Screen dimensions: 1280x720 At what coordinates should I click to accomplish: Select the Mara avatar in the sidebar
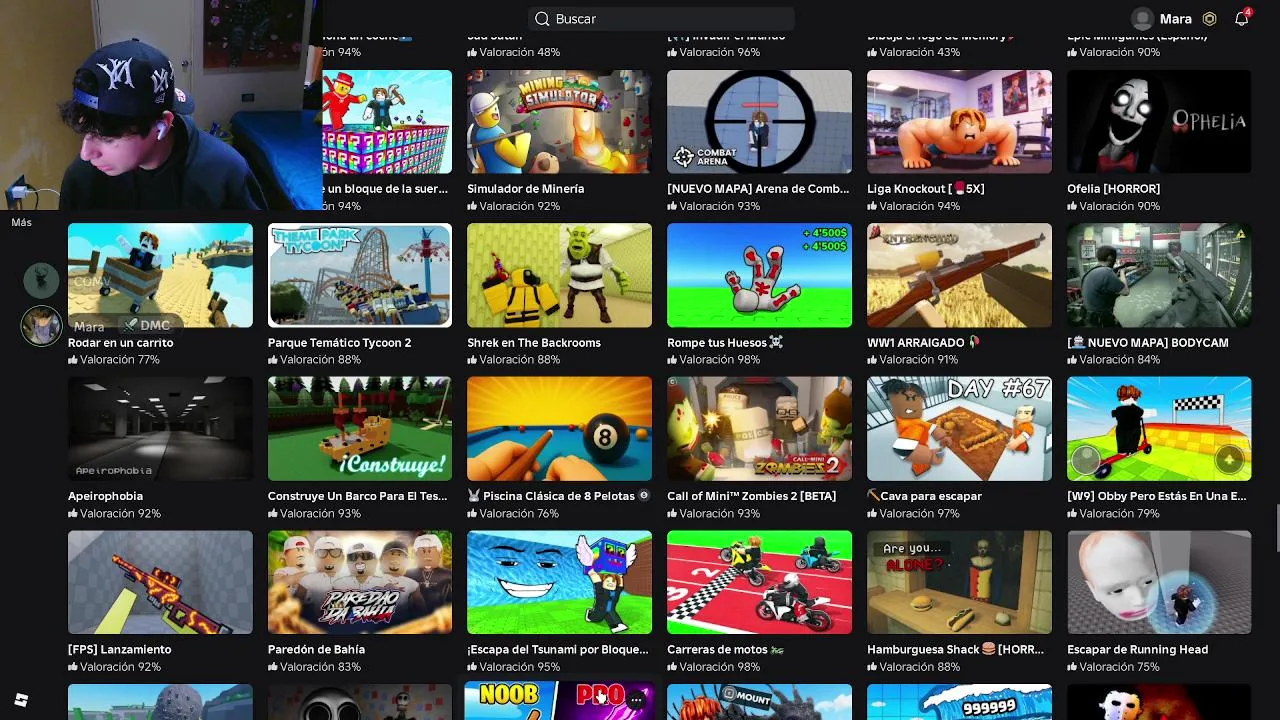[41, 326]
